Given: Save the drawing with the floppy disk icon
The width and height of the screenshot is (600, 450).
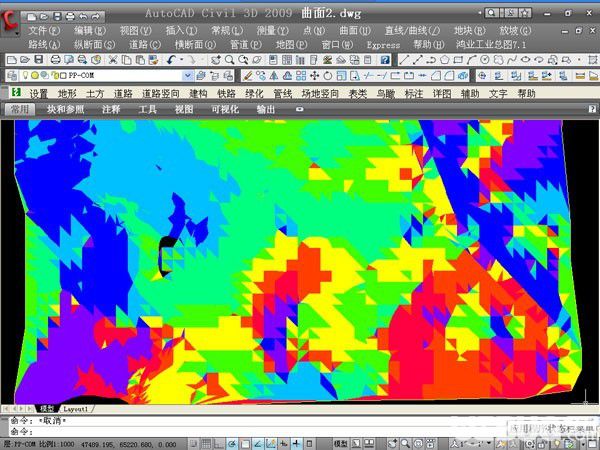Looking at the screenshot, I should [39, 60].
